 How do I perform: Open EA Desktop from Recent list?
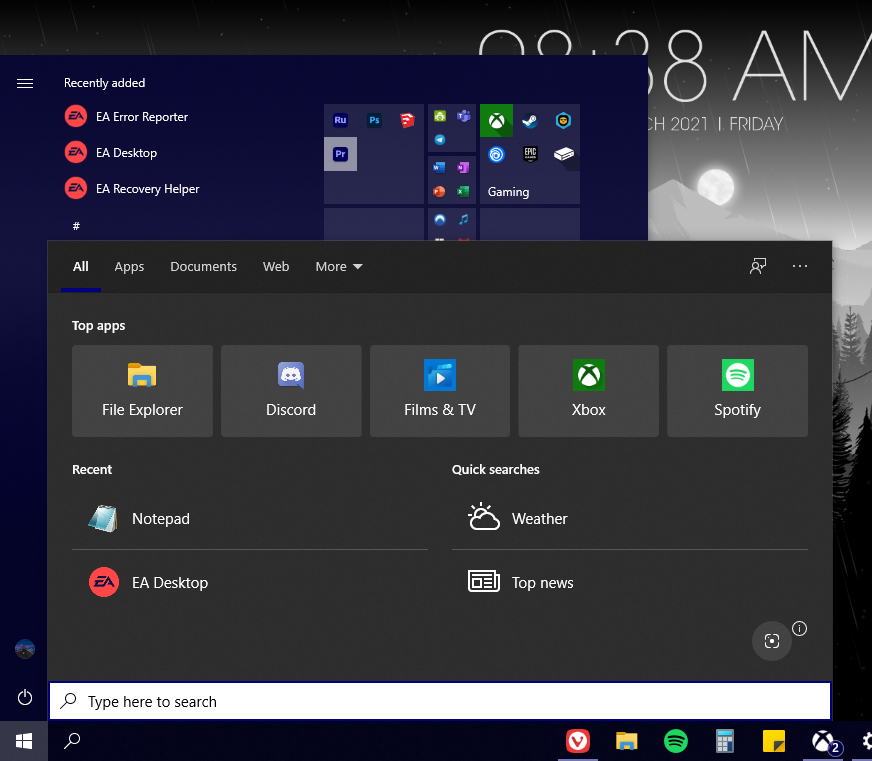[250, 582]
